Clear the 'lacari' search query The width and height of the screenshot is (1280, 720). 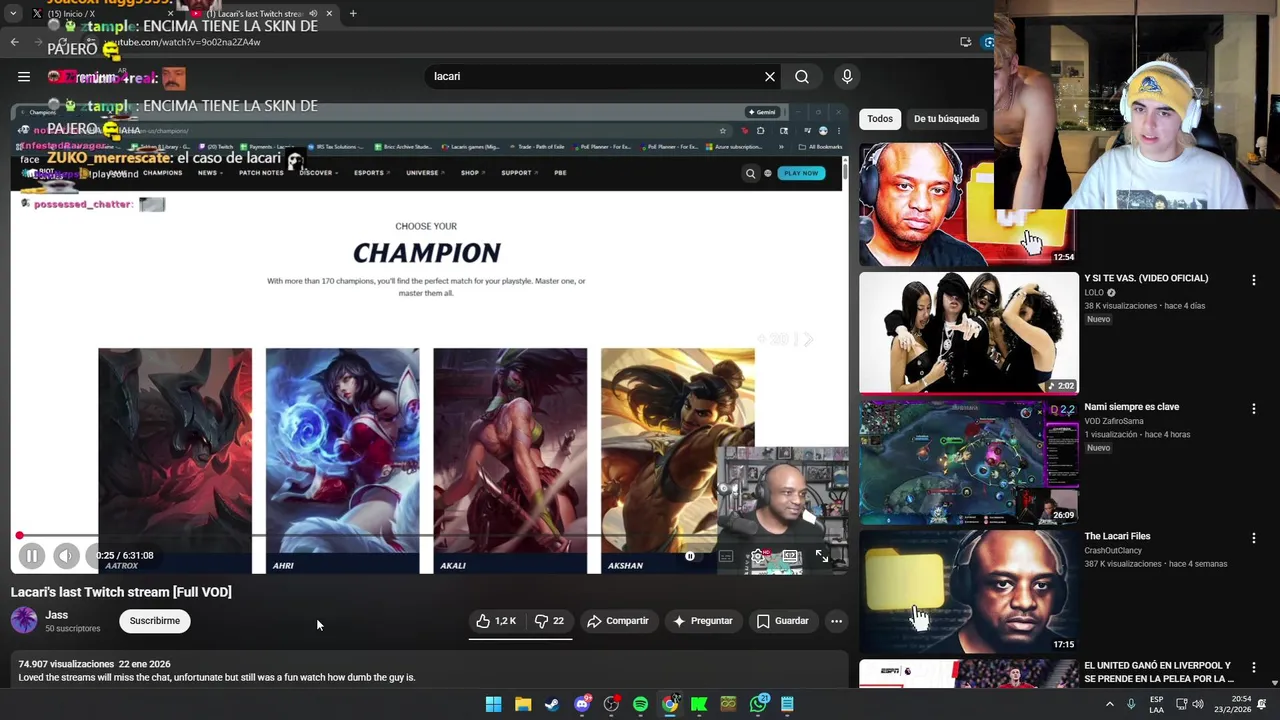(770, 77)
